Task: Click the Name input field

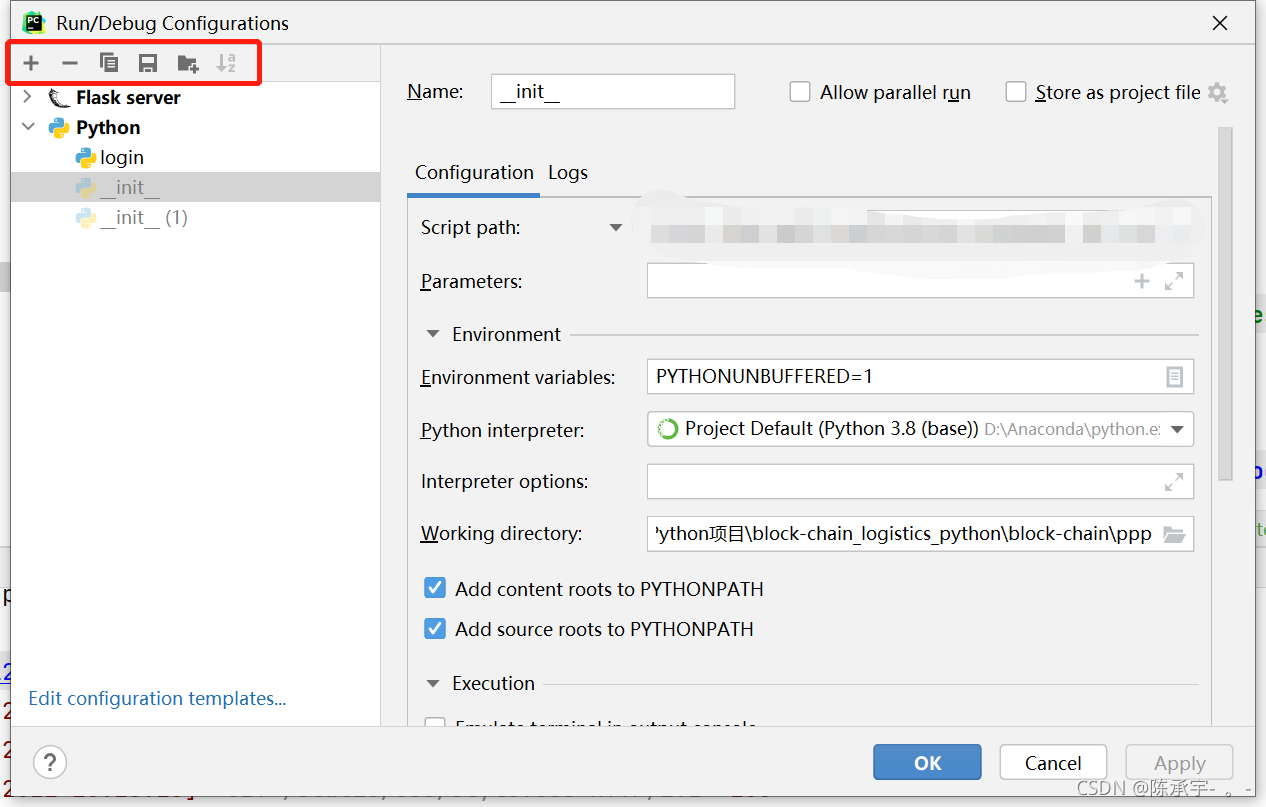Action: [x=613, y=92]
